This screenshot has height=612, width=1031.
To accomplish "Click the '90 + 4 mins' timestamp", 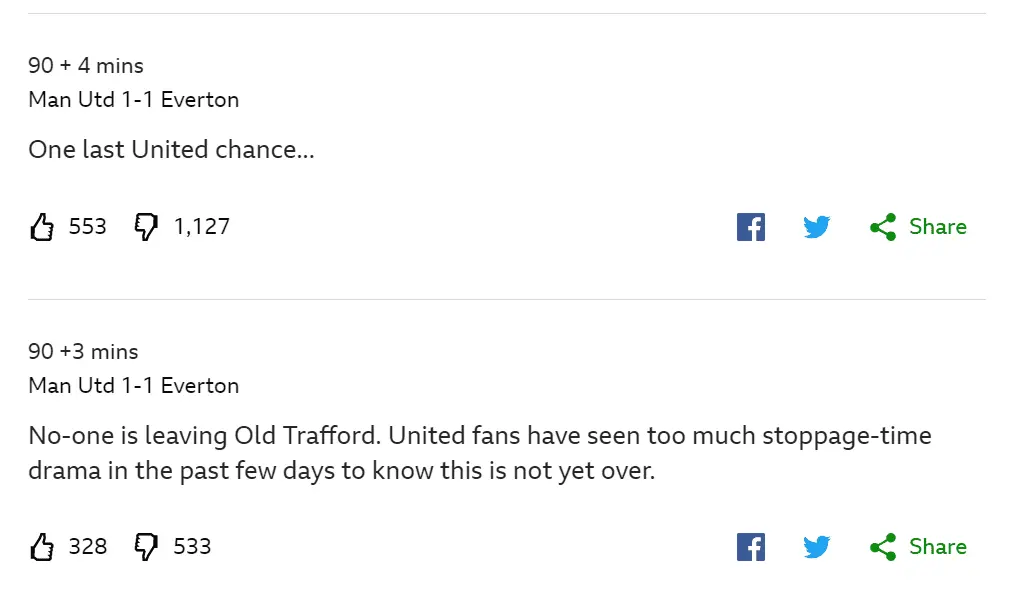I will tap(86, 66).
